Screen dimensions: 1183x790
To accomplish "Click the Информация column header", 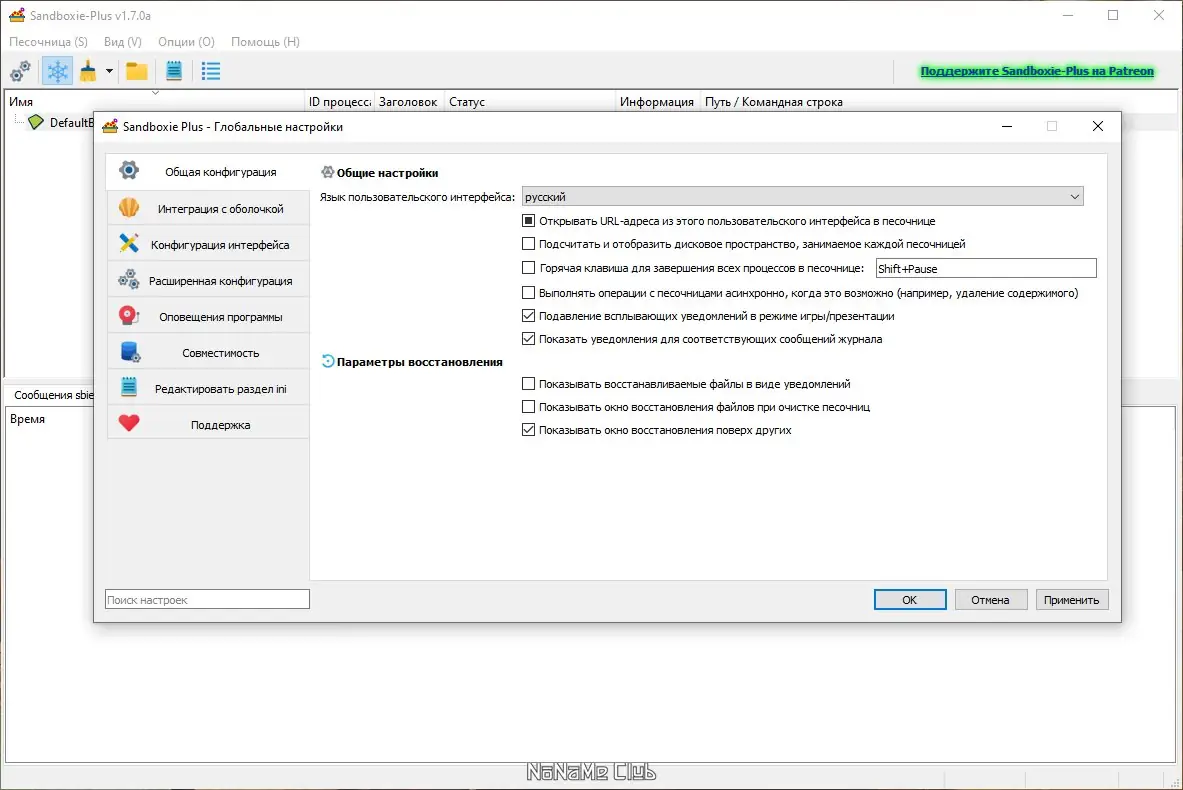I will coord(657,102).
